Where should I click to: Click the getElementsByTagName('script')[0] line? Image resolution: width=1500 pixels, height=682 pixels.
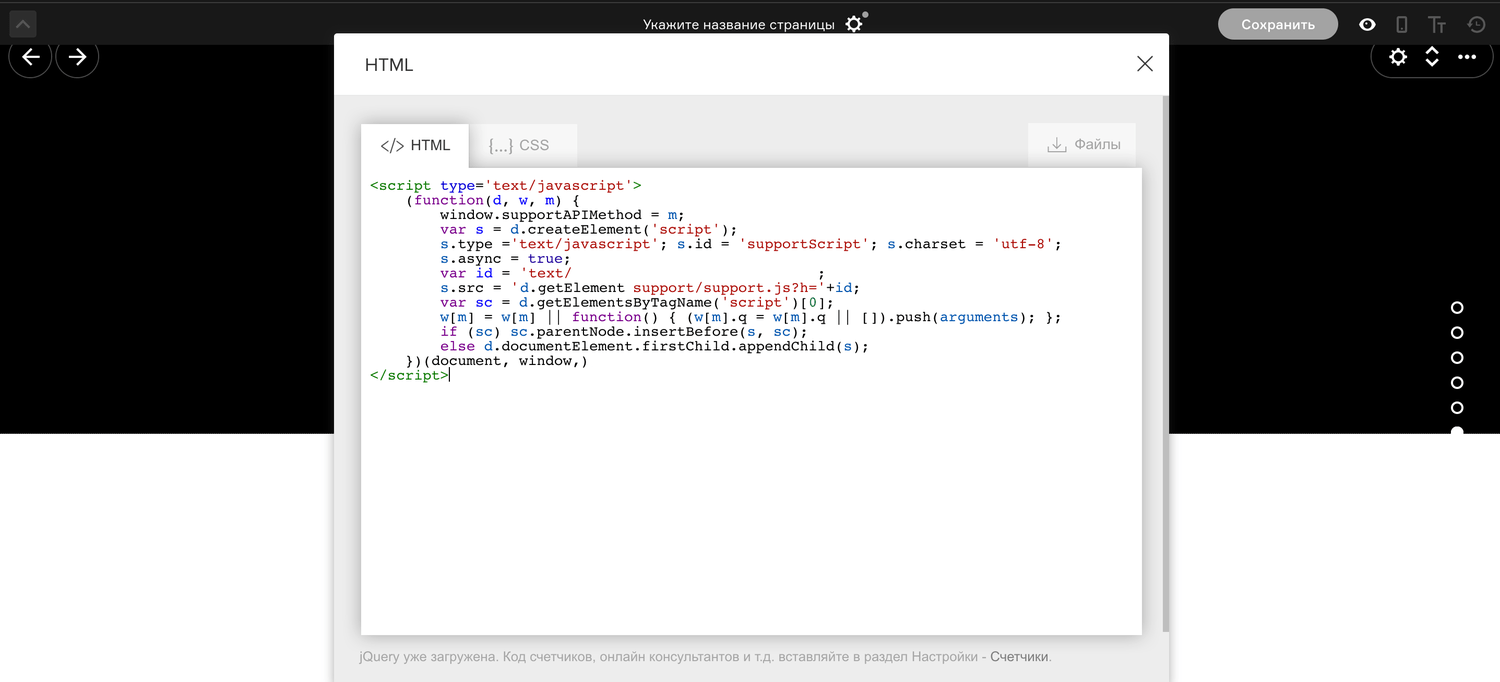click(x=636, y=302)
